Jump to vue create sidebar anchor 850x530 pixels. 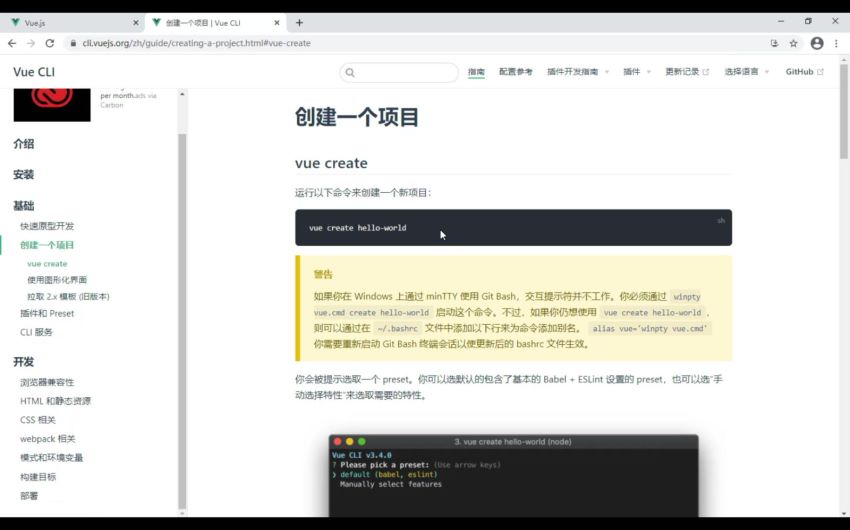pyautogui.click(x=47, y=264)
